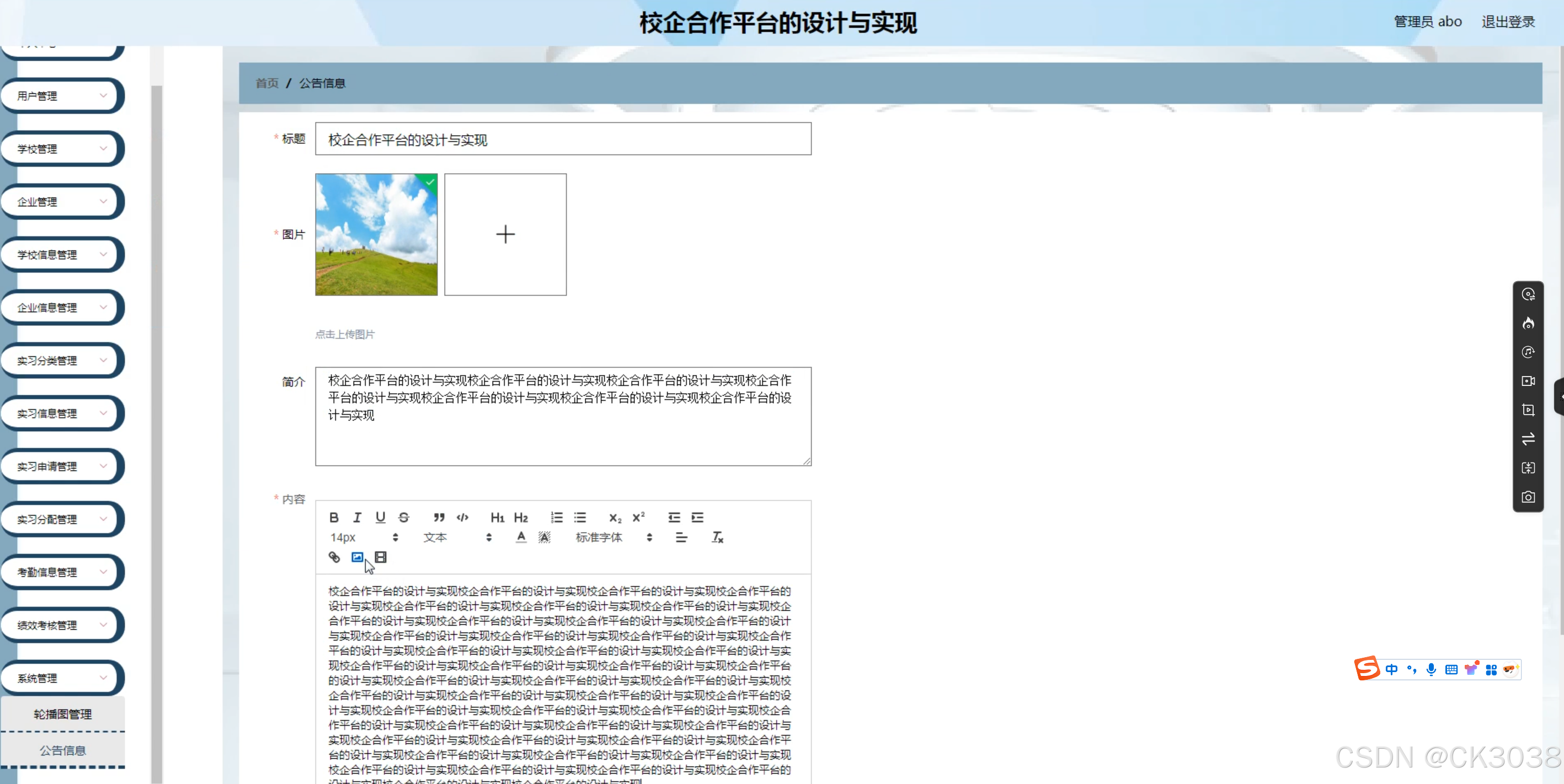
Task: Click 退出登录 to log out
Action: point(1508,22)
